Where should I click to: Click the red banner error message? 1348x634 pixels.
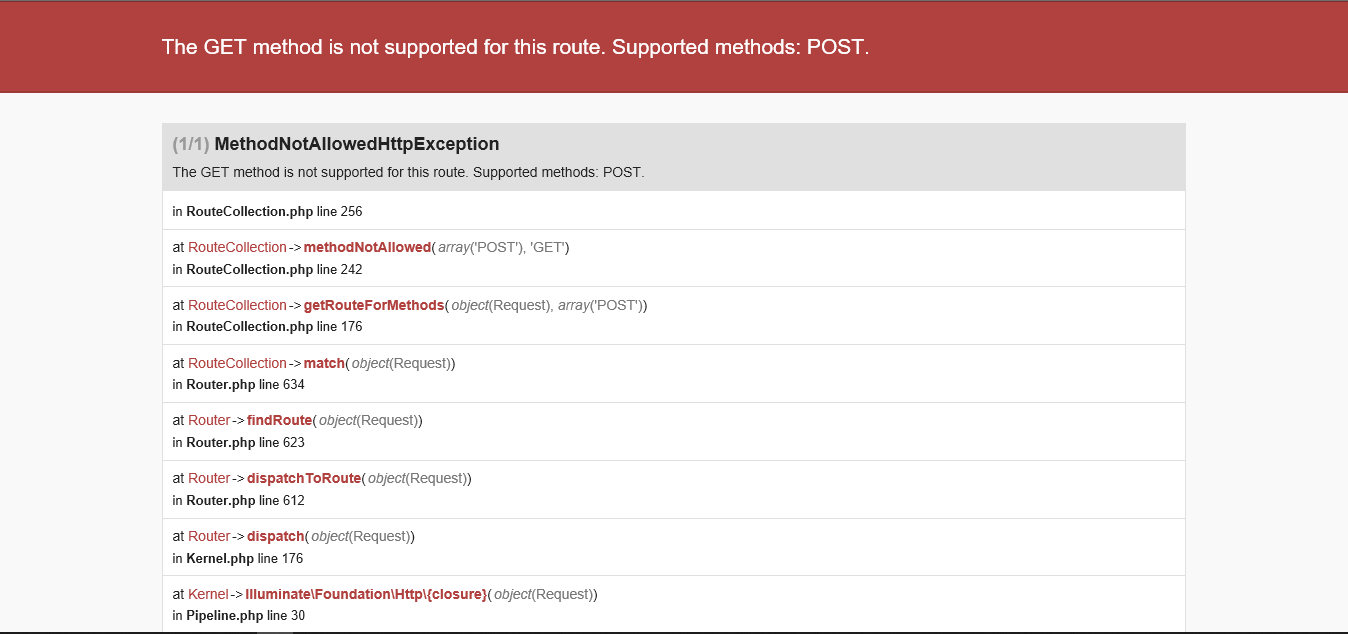pyautogui.click(x=515, y=47)
